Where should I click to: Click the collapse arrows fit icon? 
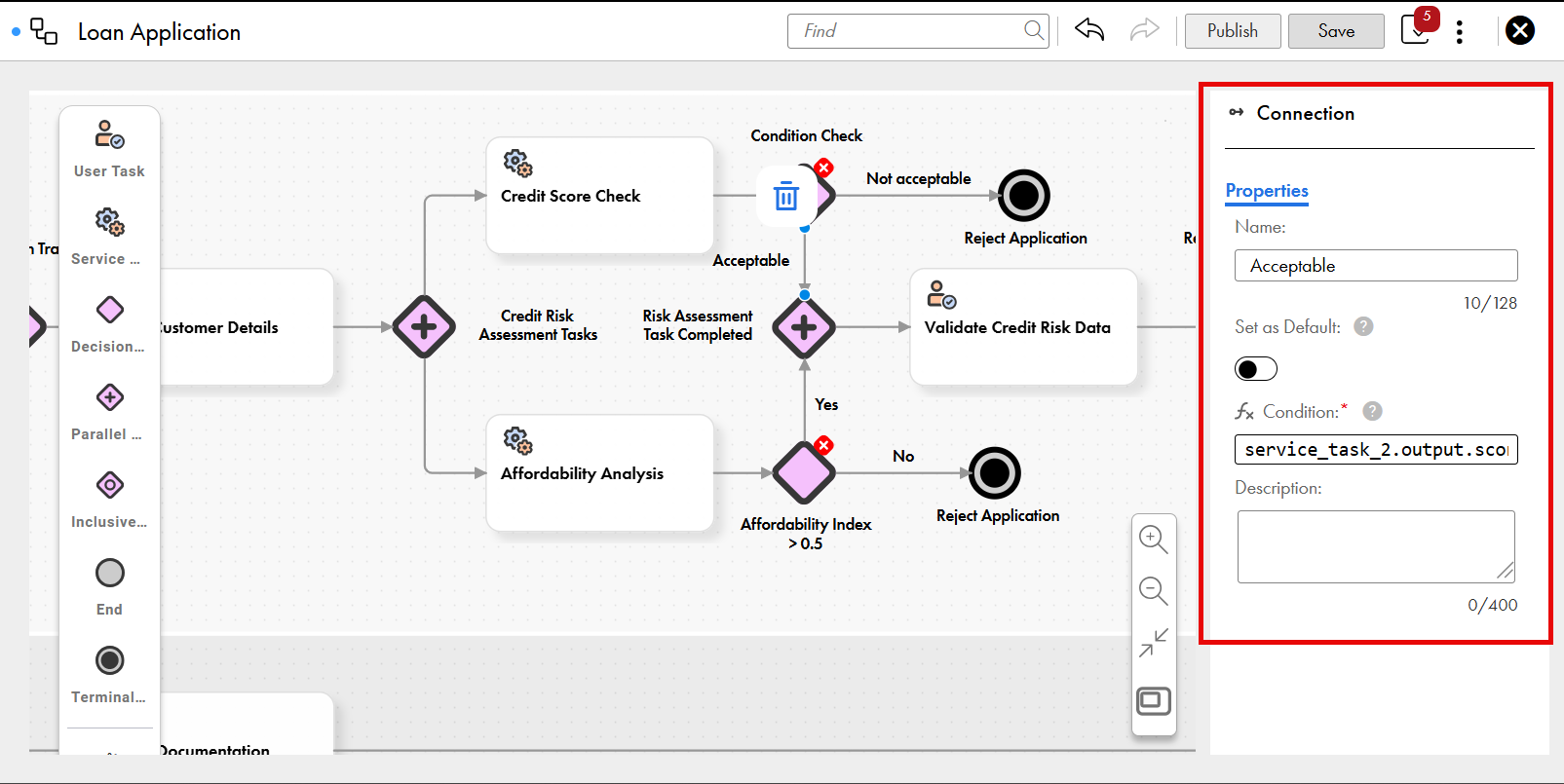tap(1154, 643)
